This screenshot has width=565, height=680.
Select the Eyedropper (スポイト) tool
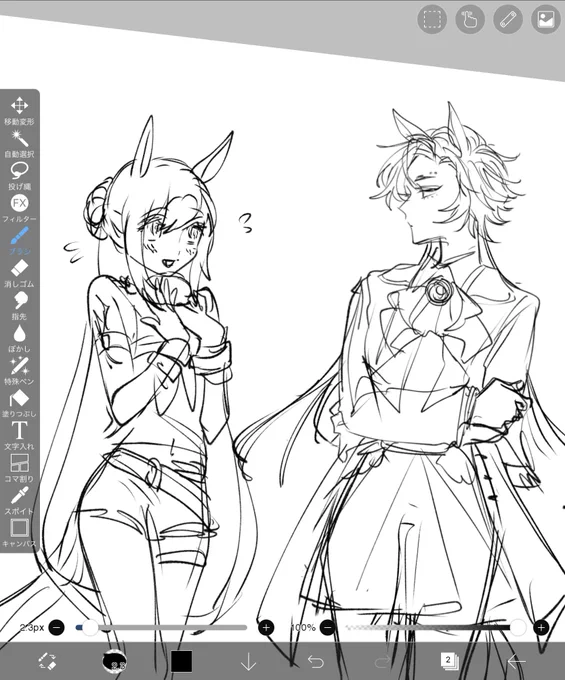point(19,500)
